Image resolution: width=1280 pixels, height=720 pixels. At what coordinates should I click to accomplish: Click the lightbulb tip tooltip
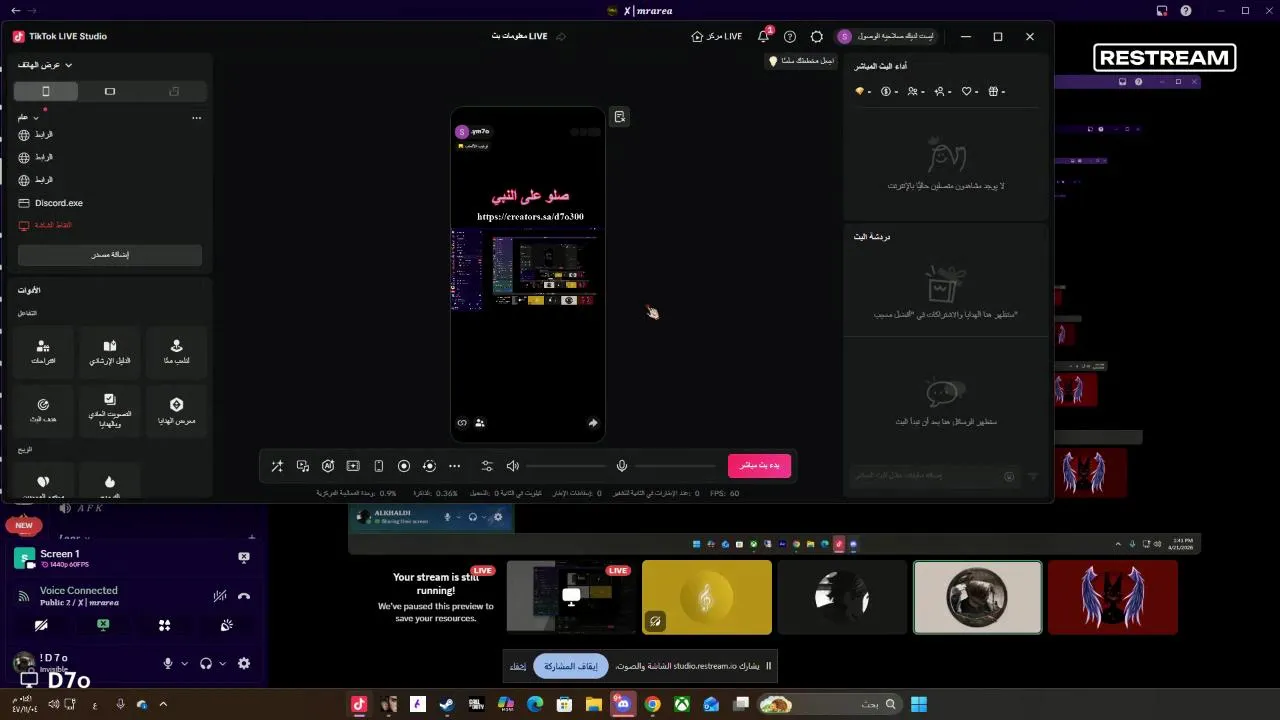802,61
